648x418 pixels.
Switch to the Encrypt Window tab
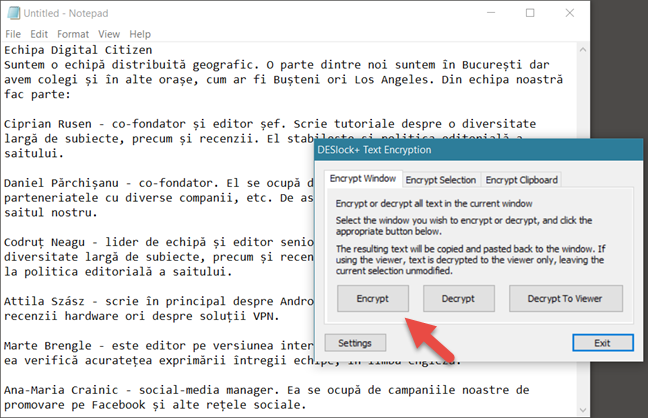pos(363,179)
